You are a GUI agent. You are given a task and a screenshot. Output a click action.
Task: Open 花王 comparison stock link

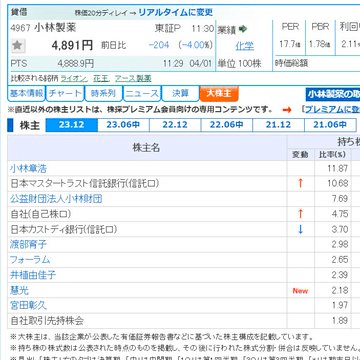[101, 78]
